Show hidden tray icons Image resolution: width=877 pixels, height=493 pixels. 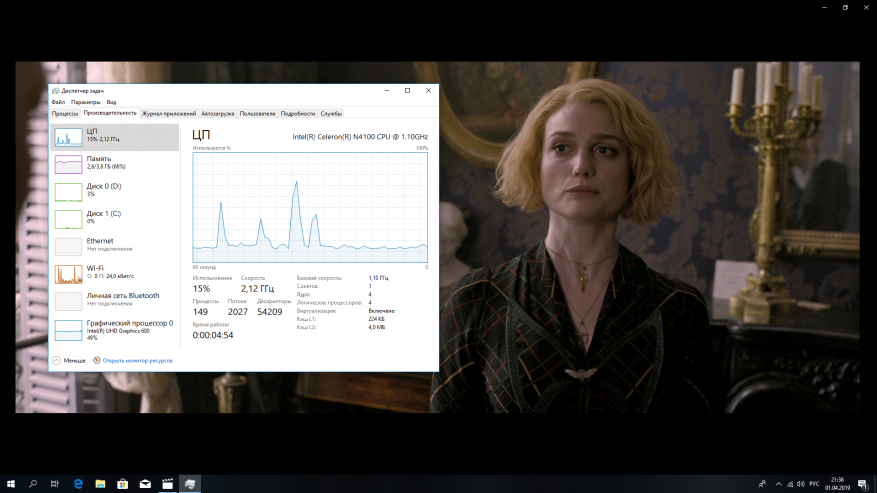779,484
